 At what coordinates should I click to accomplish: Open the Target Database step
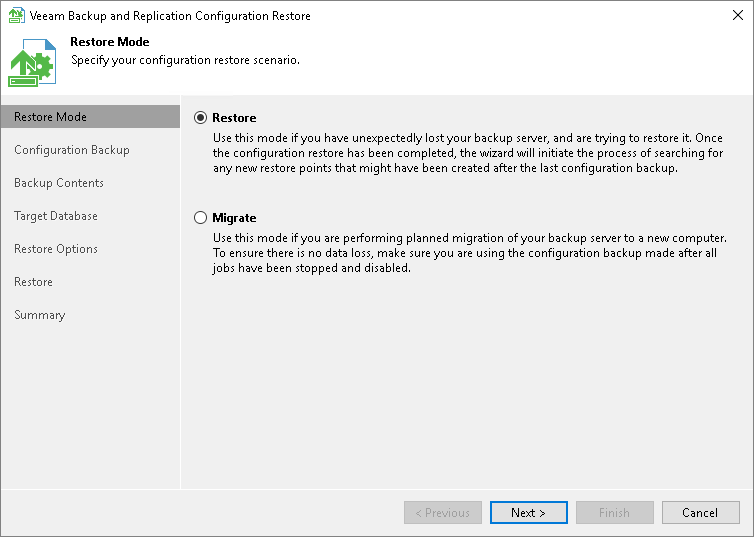pyautogui.click(x=56, y=216)
